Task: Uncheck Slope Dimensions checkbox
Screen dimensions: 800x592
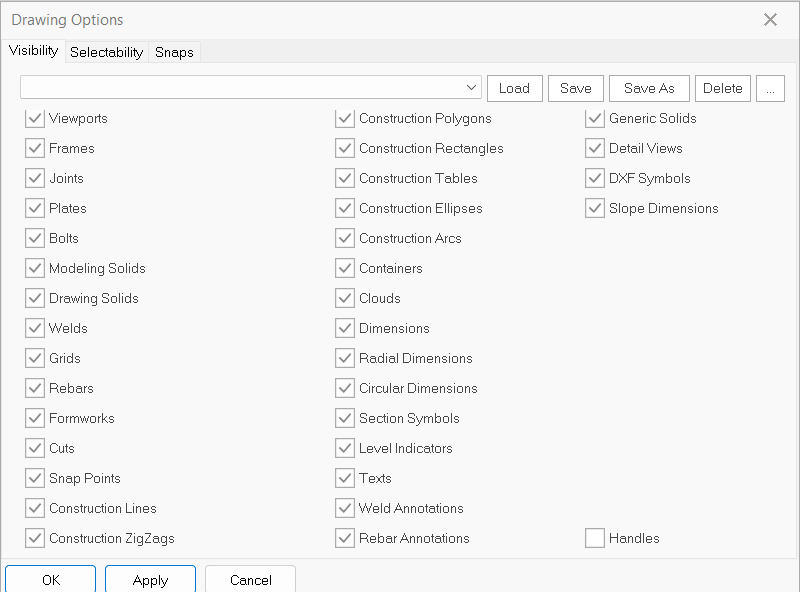Action: (595, 208)
